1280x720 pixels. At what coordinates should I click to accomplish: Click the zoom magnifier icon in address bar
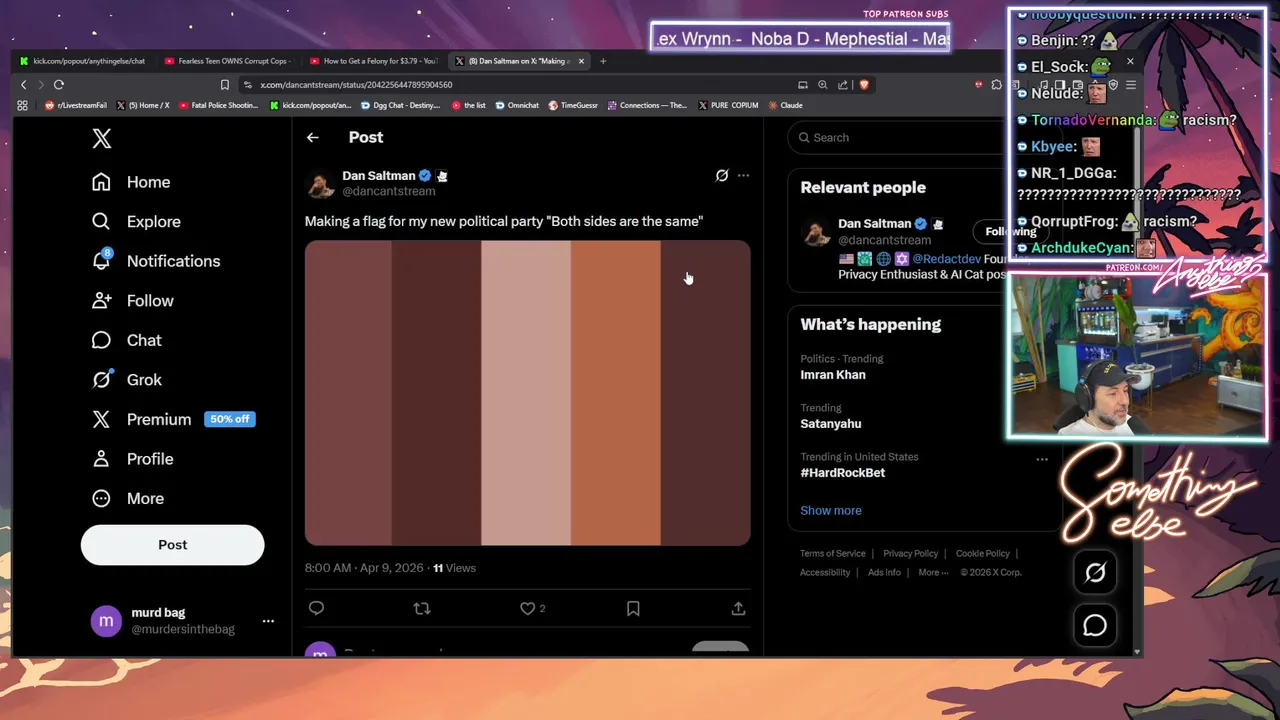coord(823,85)
